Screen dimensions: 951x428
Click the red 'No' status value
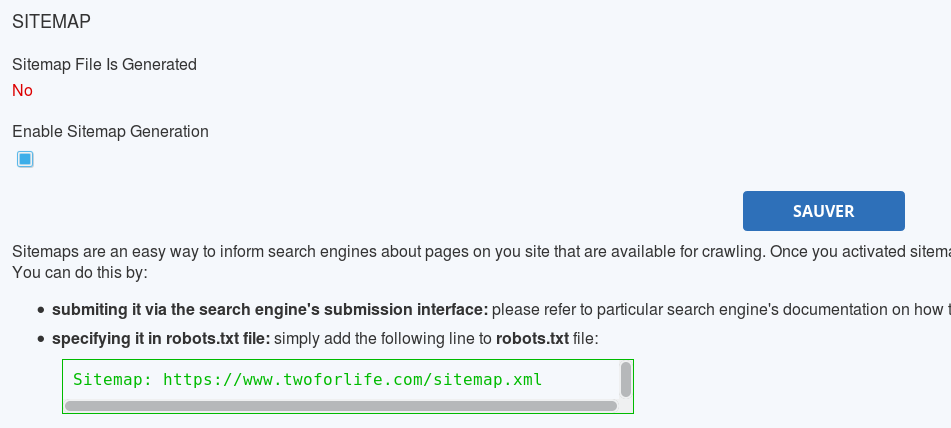coord(22,90)
